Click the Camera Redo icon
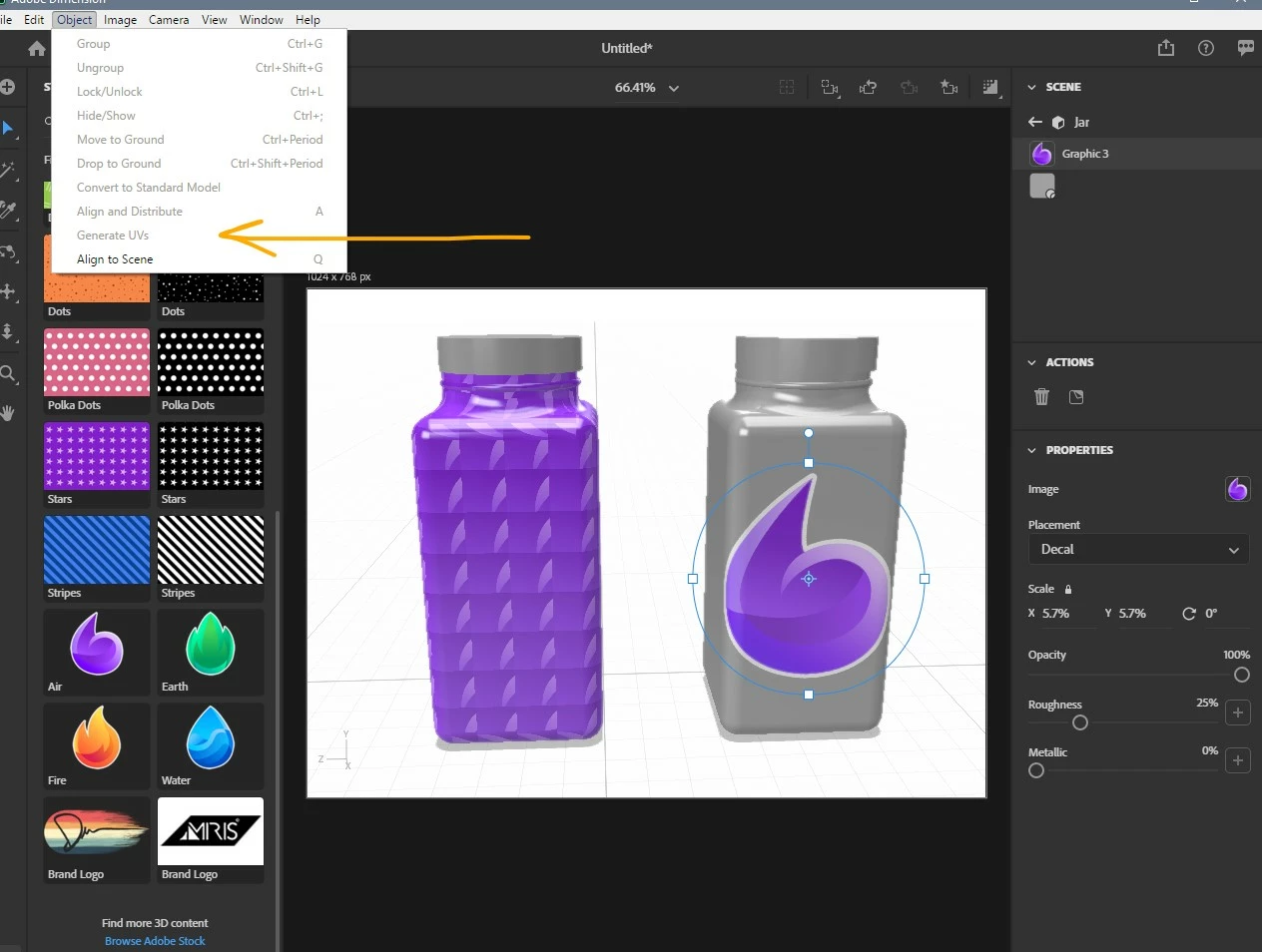 tap(909, 88)
